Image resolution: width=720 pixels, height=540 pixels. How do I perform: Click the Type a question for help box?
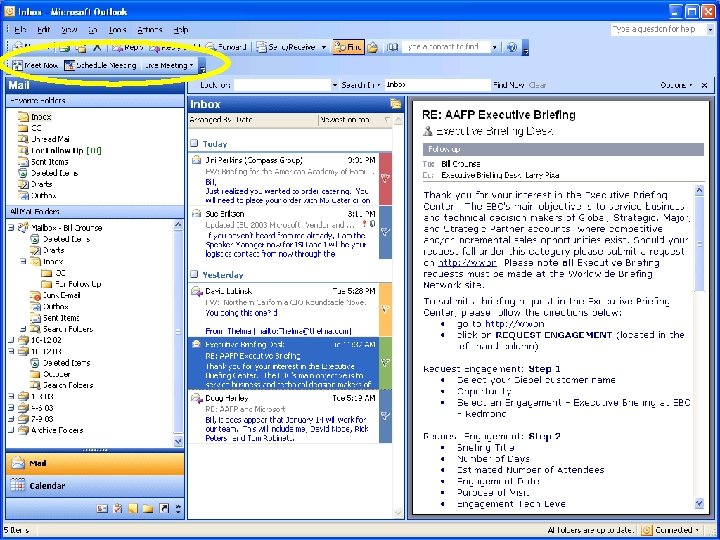(658, 29)
